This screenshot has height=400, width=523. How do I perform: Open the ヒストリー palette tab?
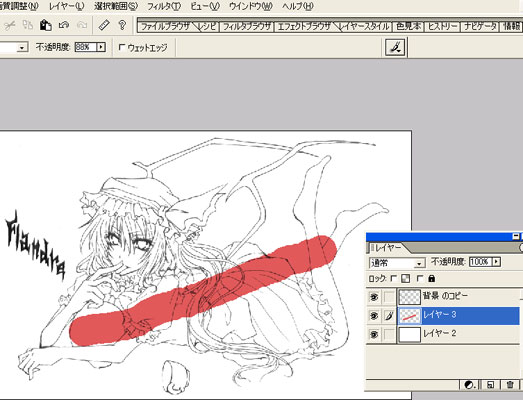(442, 26)
